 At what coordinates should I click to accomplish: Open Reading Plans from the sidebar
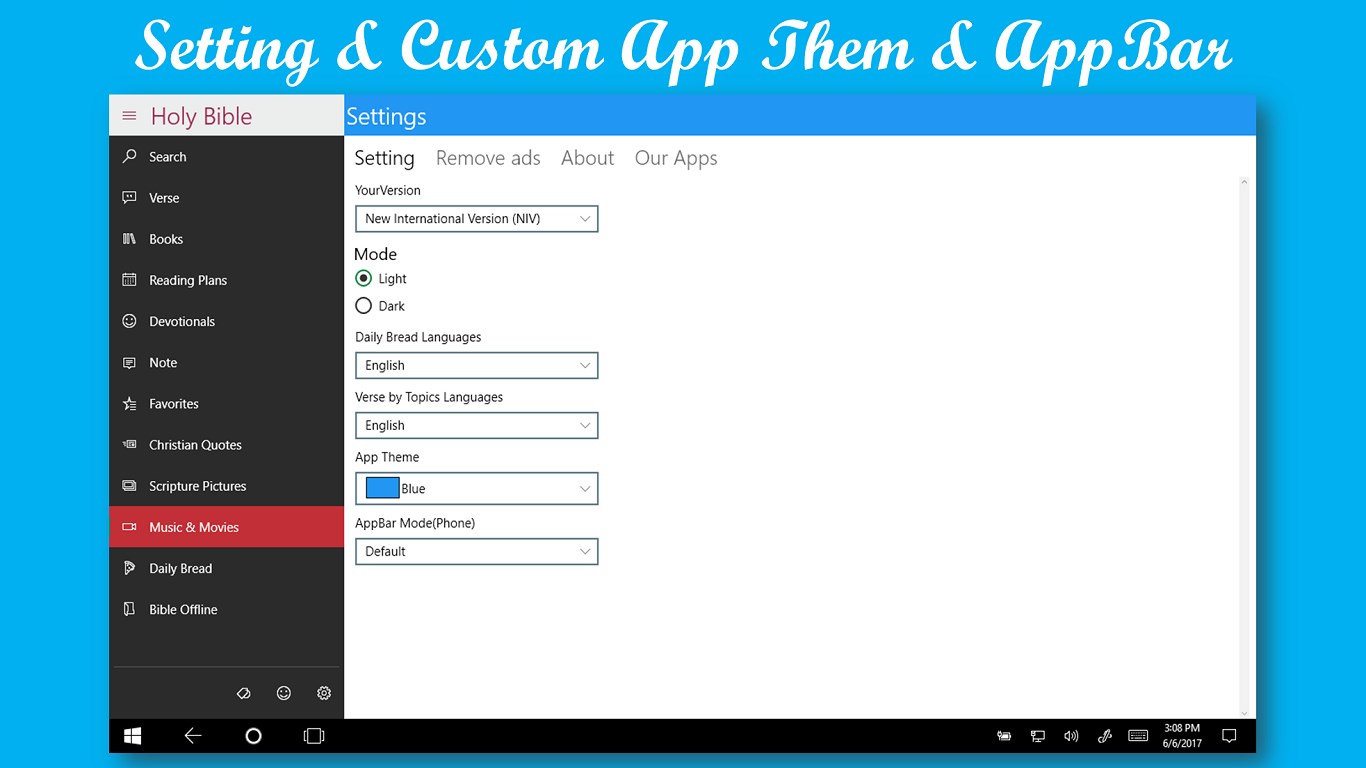226,280
